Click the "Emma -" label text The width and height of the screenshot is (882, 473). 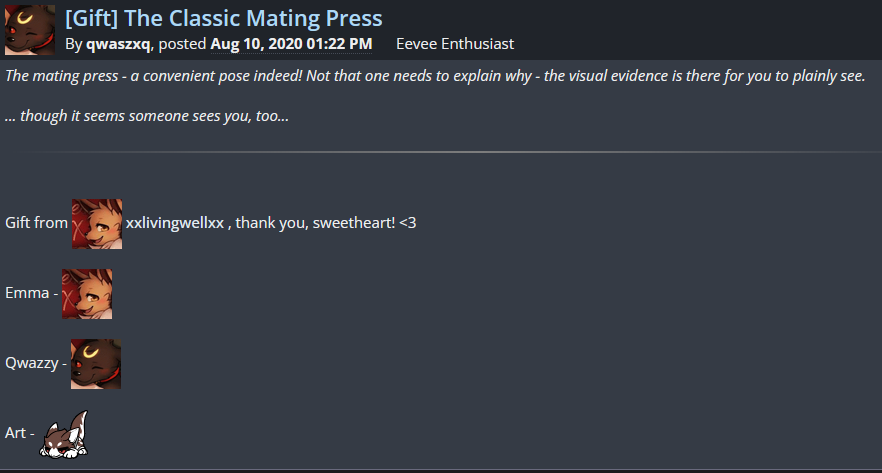click(31, 294)
